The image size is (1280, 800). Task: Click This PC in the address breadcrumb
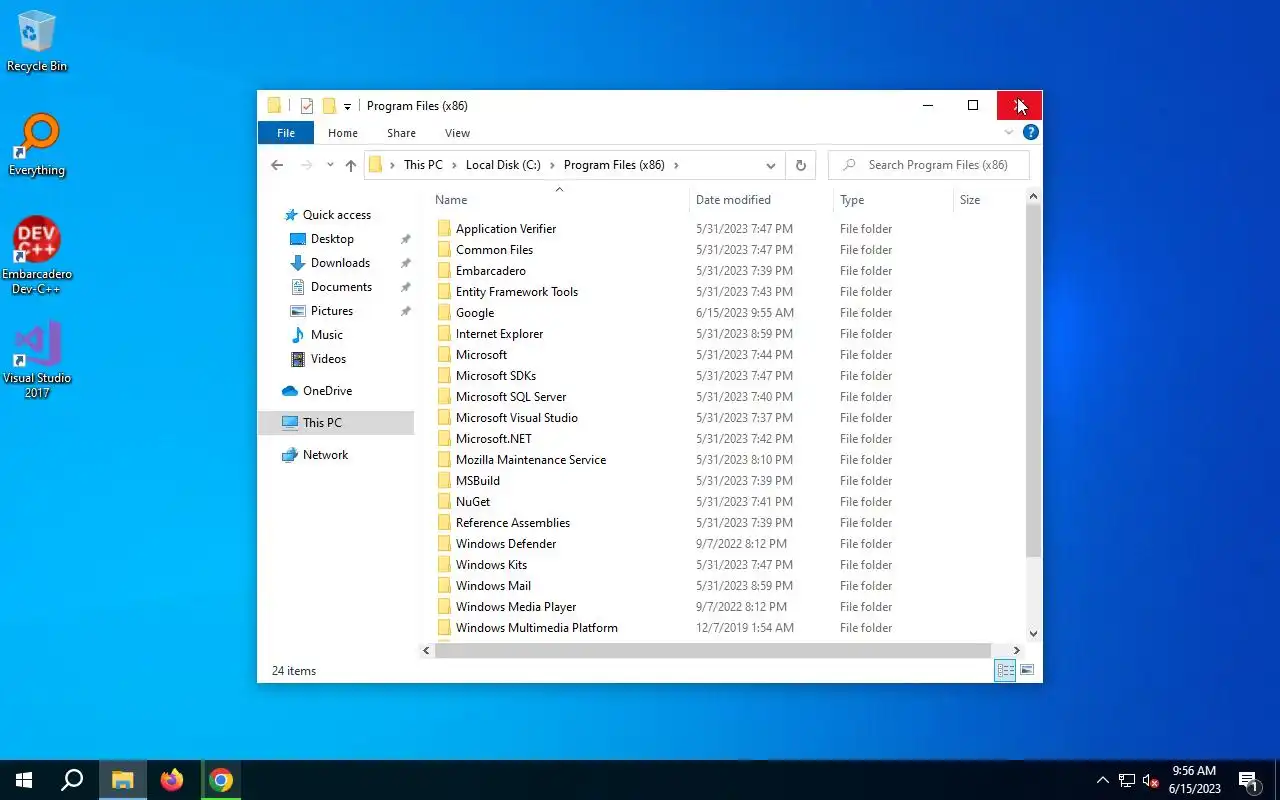423,165
